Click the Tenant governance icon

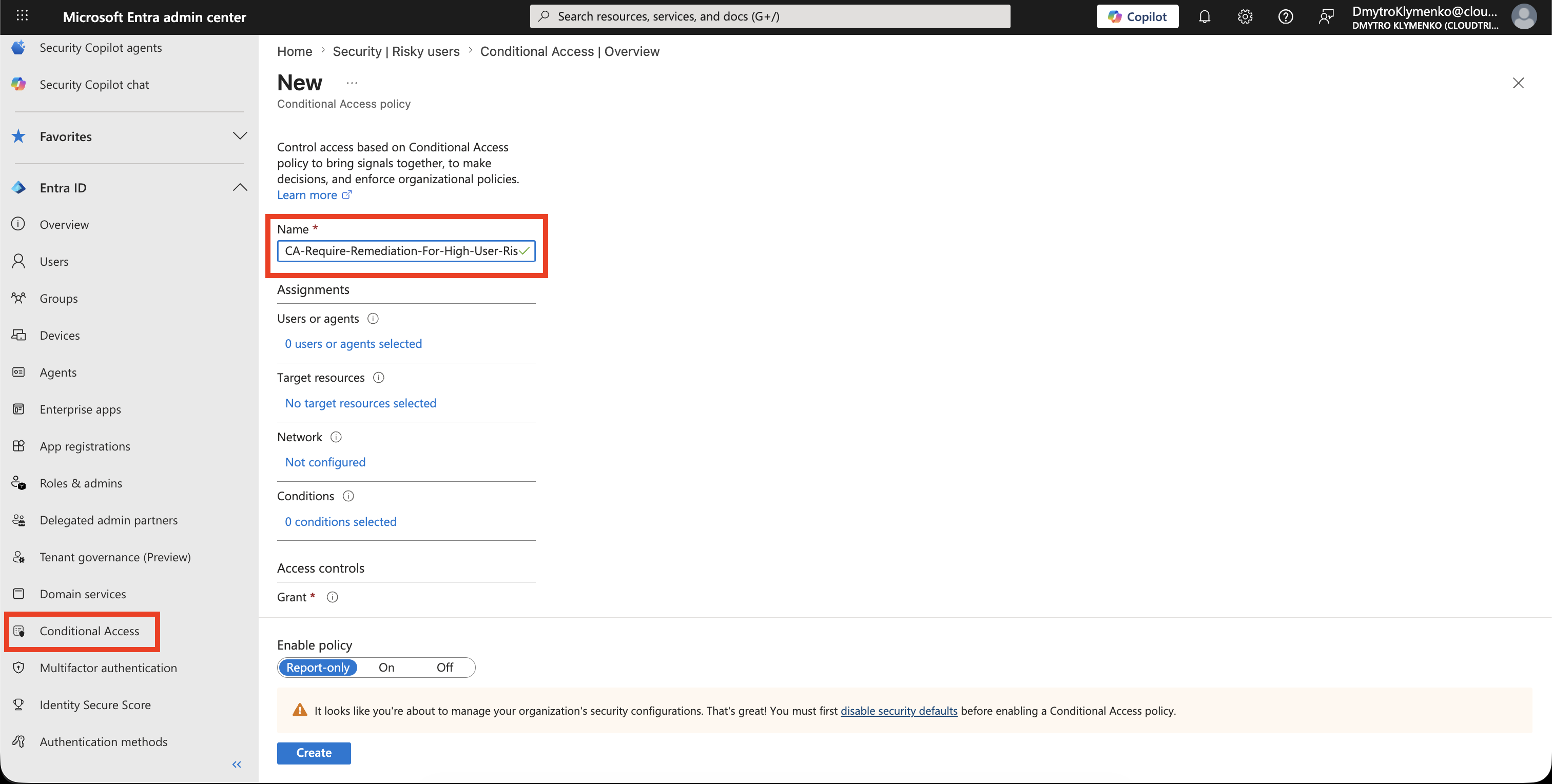tap(18, 557)
